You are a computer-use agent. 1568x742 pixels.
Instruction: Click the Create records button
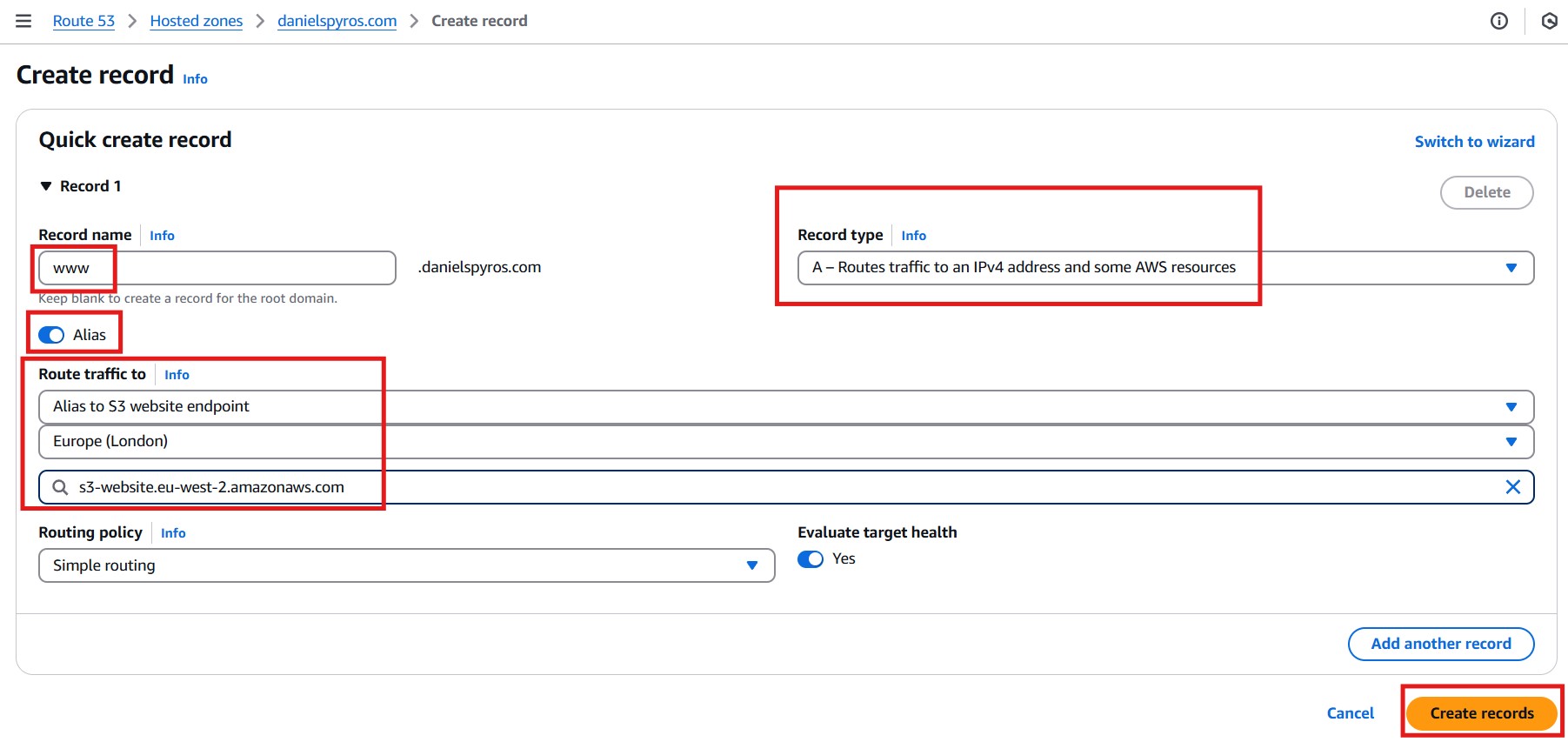(x=1481, y=713)
